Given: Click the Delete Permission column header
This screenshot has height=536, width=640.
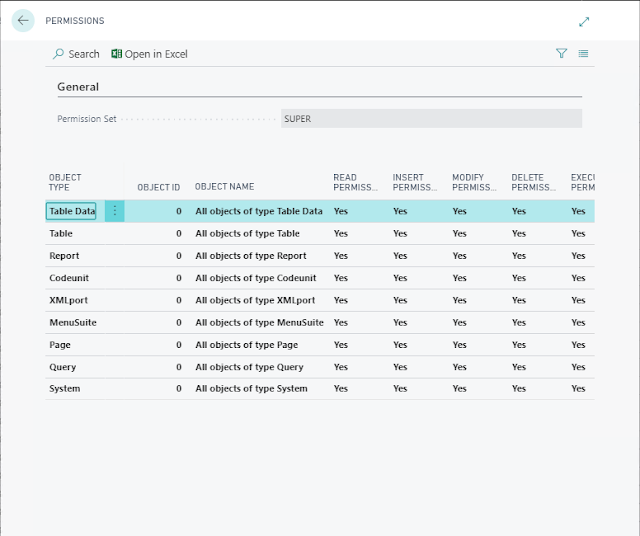Looking at the screenshot, I should (x=533, y=182).
